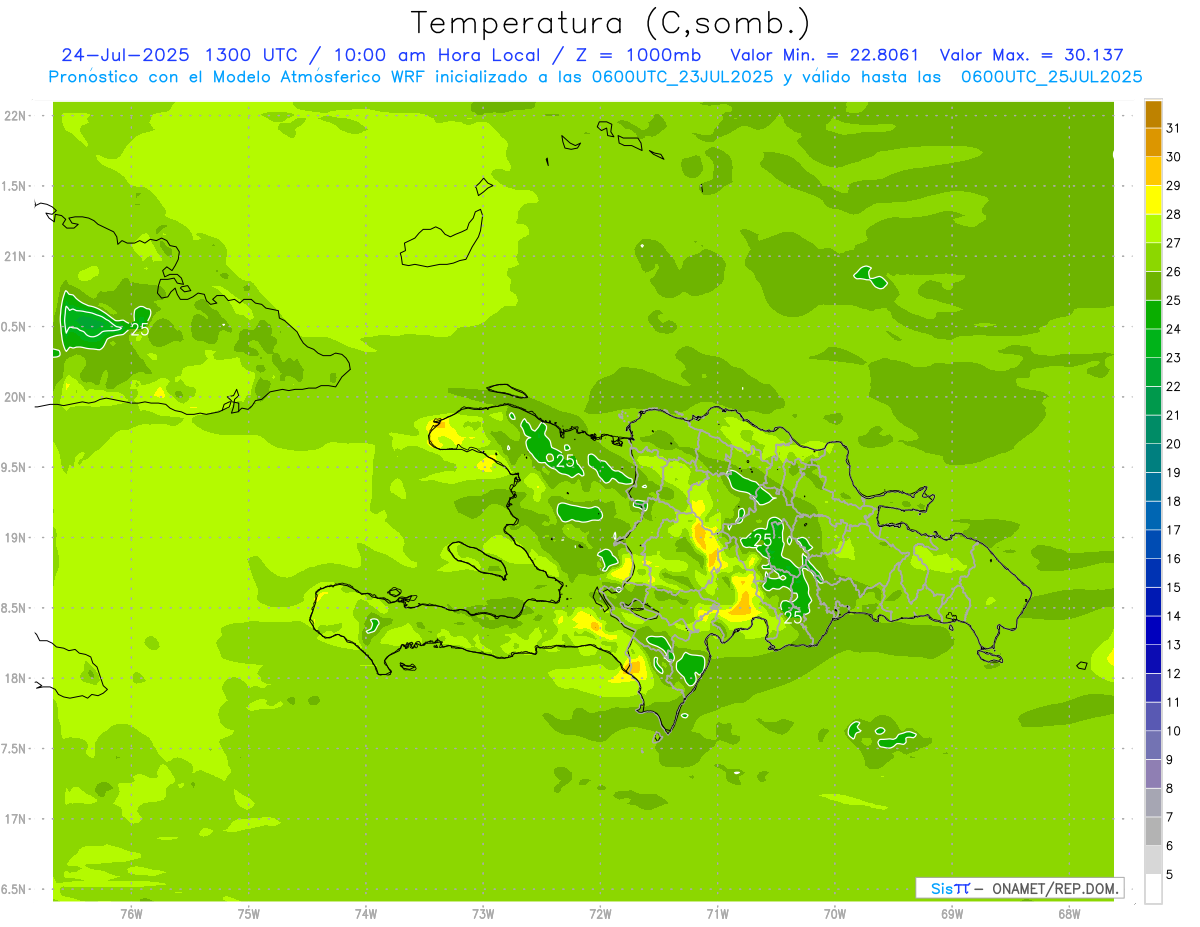Click the "75W" longitude axis label
Screen dimensions: 1200x927
click(249, 914)
